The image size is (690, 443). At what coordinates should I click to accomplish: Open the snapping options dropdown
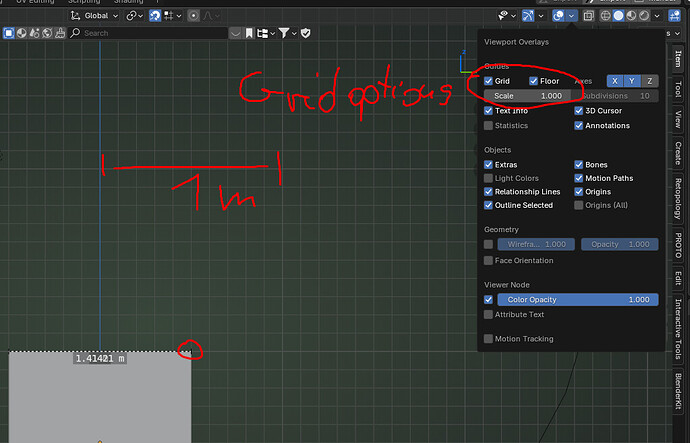tap(172, 16)
